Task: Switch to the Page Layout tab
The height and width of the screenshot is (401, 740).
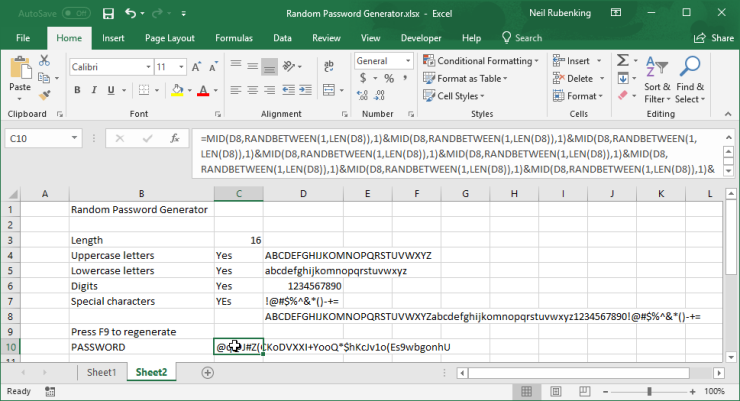Action: [169, 38]
